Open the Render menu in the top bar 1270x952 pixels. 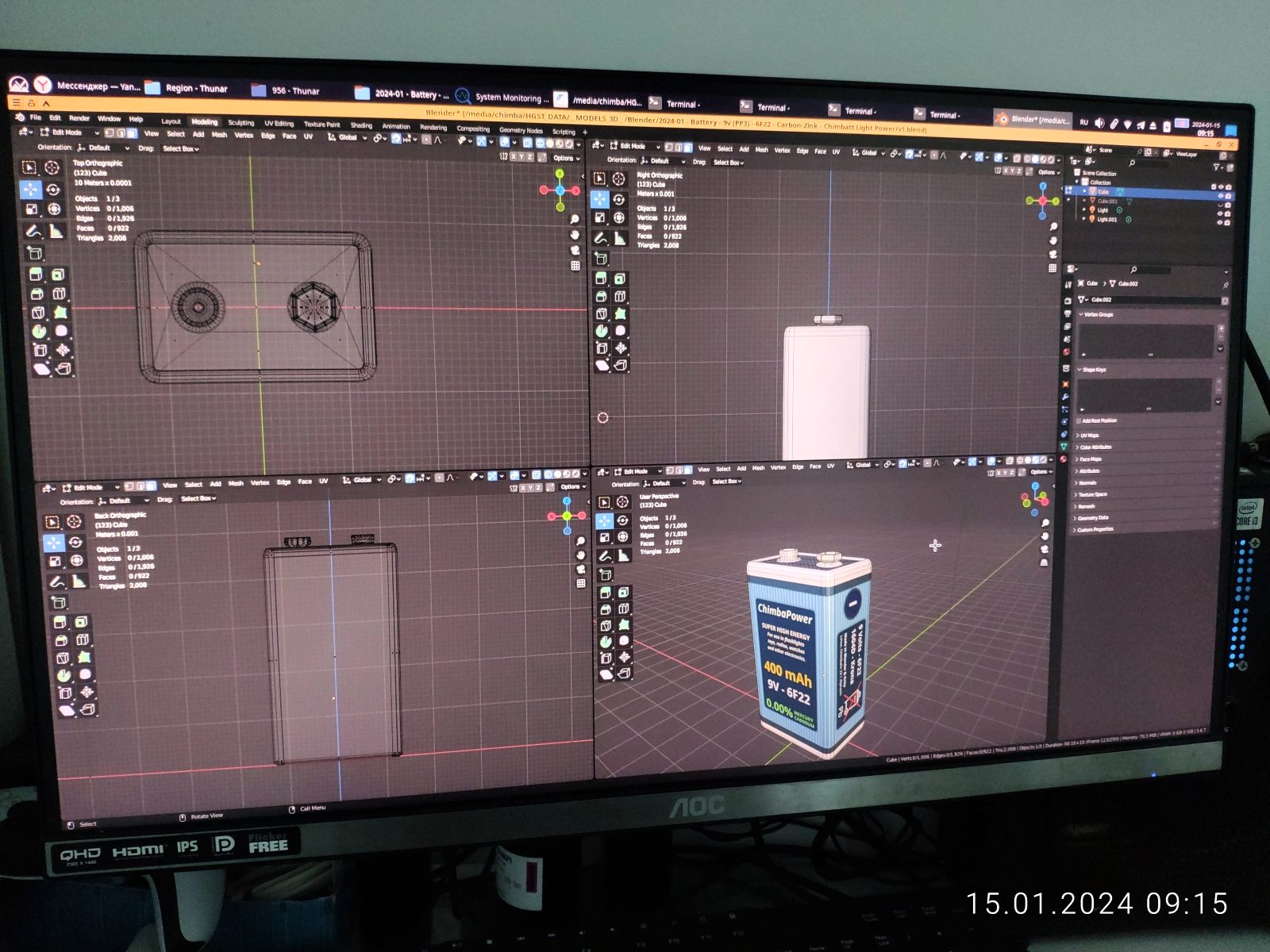tap(79, 118)
